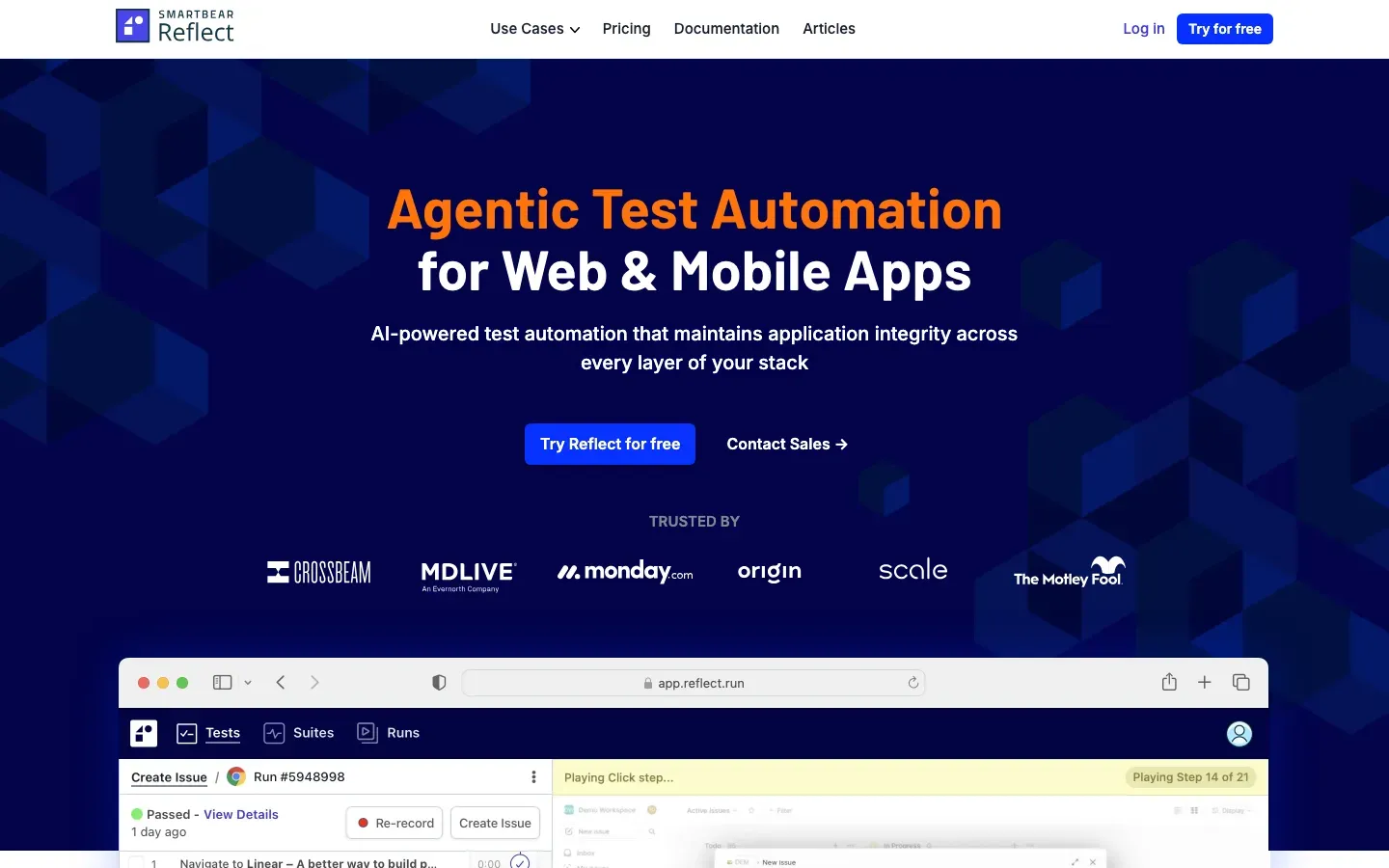Image resolution: width=1389 pixels, height=868 pixels.
Task: Click the Log in link
Action: (x=1144, y=29)
